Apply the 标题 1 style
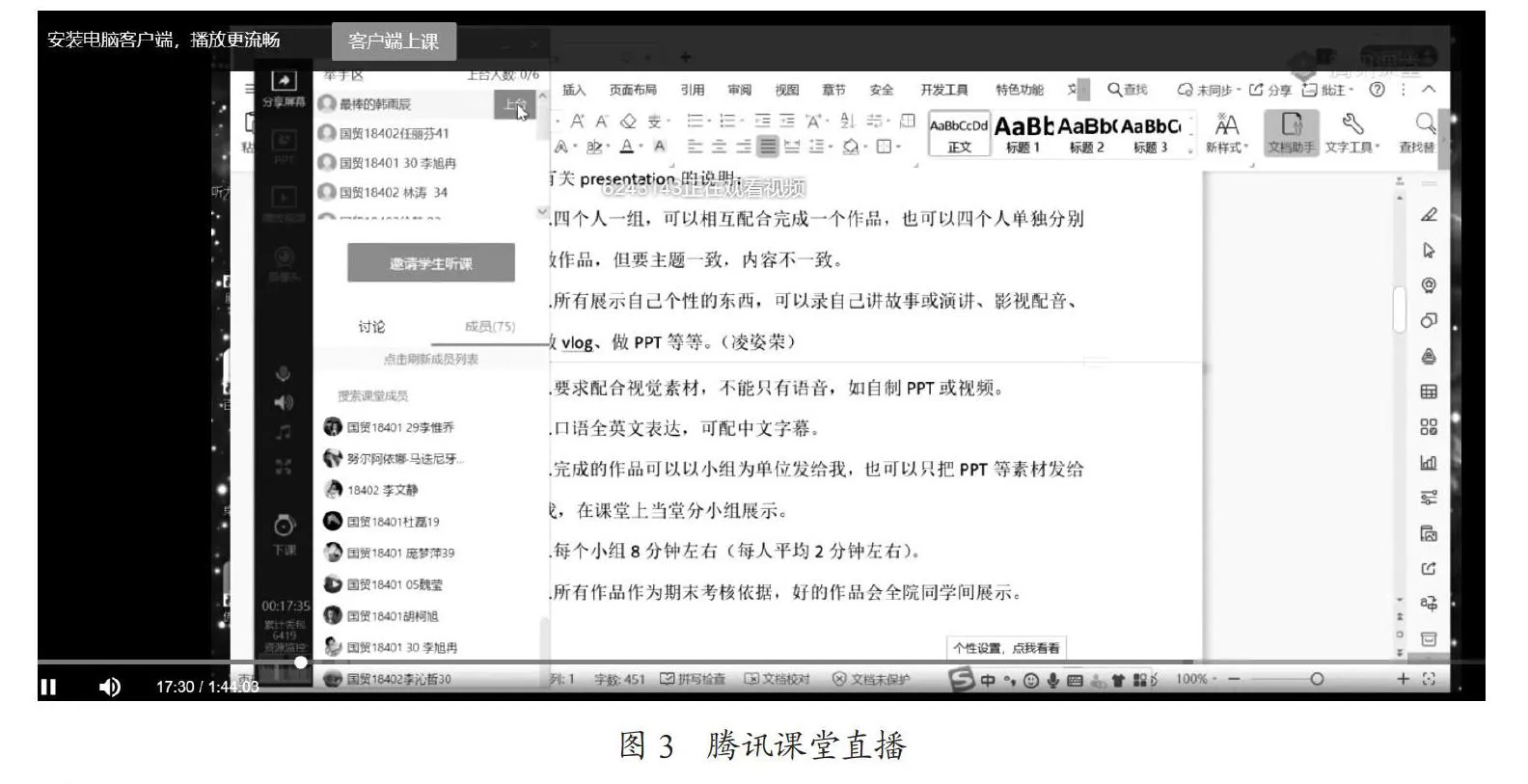Screen dimensions: 1528x784 [1023, 135]
